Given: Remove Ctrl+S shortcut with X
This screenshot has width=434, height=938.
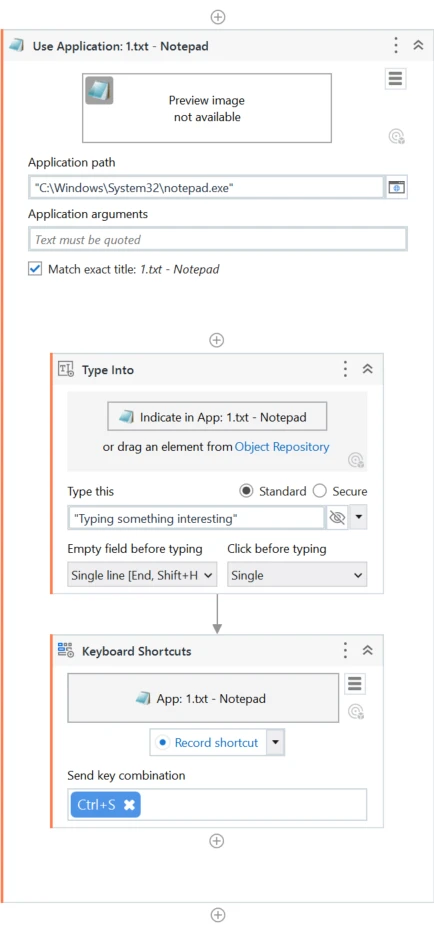Looking at the screenshot, I should click(129, 805).
